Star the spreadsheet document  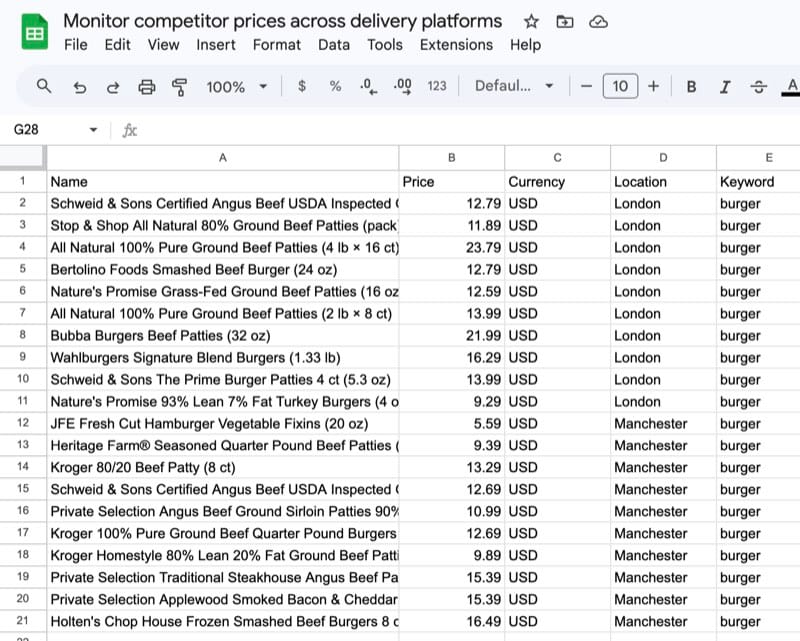pyautogui.click(x=531, y=21)
